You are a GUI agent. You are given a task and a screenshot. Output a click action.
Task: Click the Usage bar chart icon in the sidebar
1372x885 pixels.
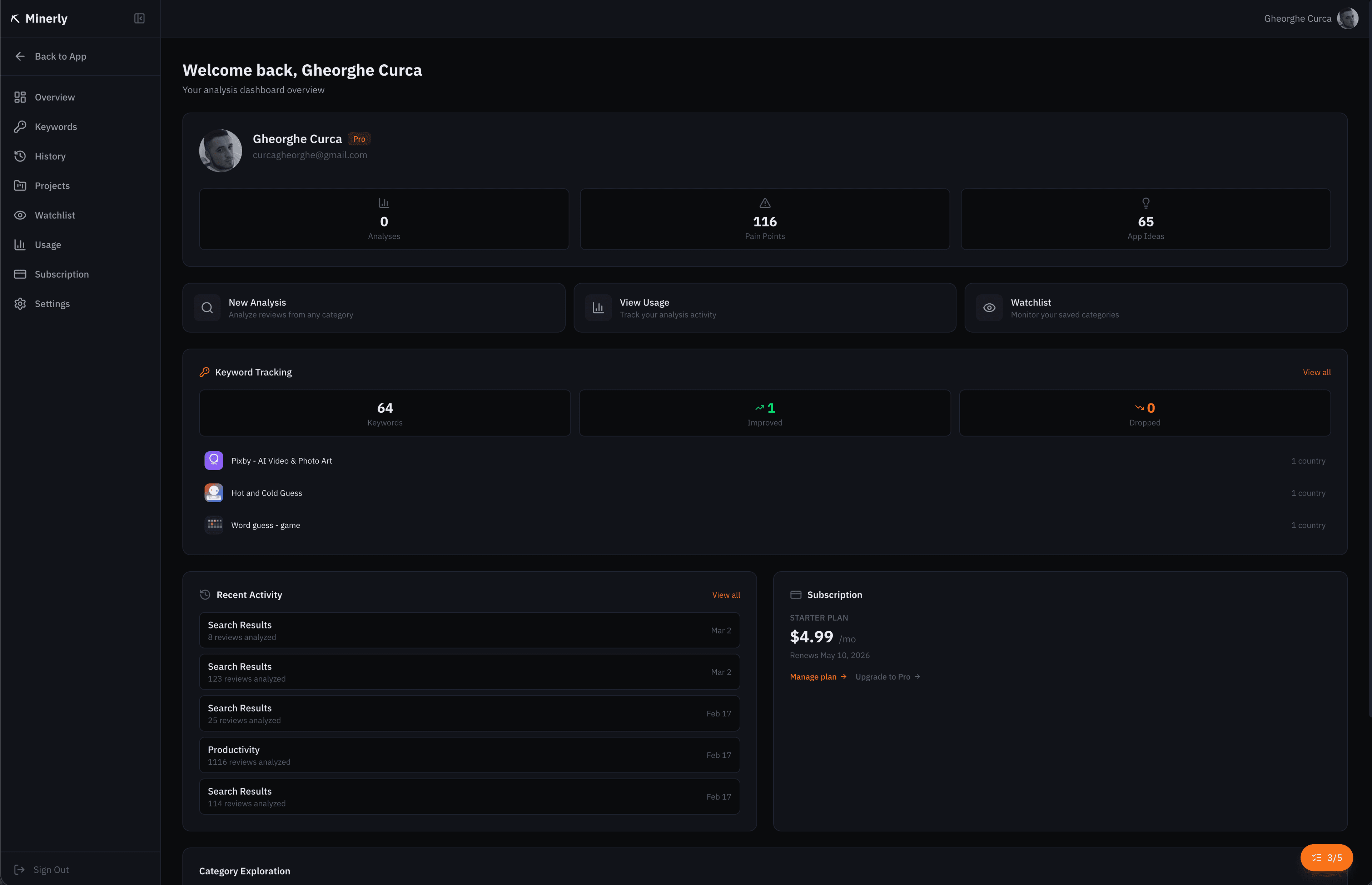coord(20,245)
